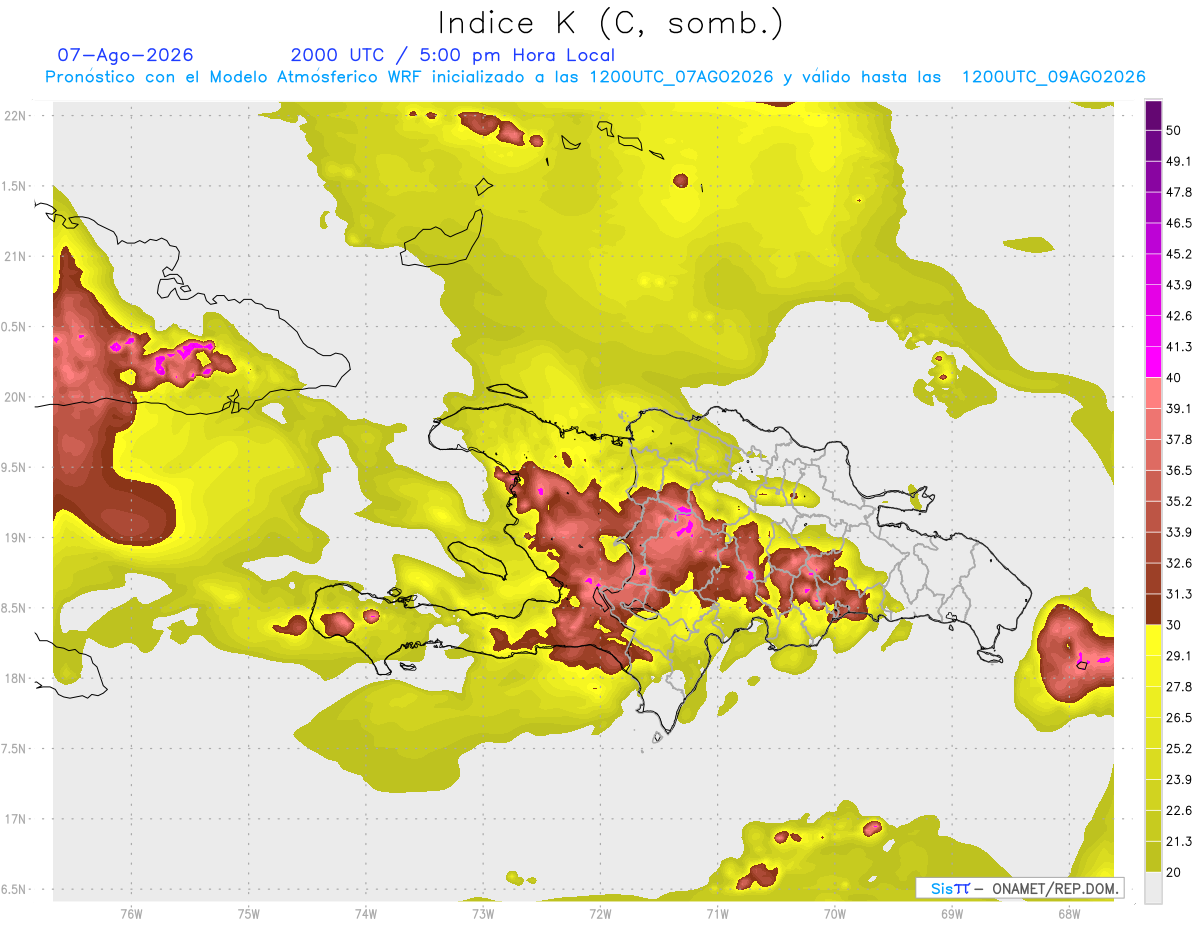1200x927 pixels.
Task: Click the "1.5N" latitude tick label
Action: tap(13, 186)
